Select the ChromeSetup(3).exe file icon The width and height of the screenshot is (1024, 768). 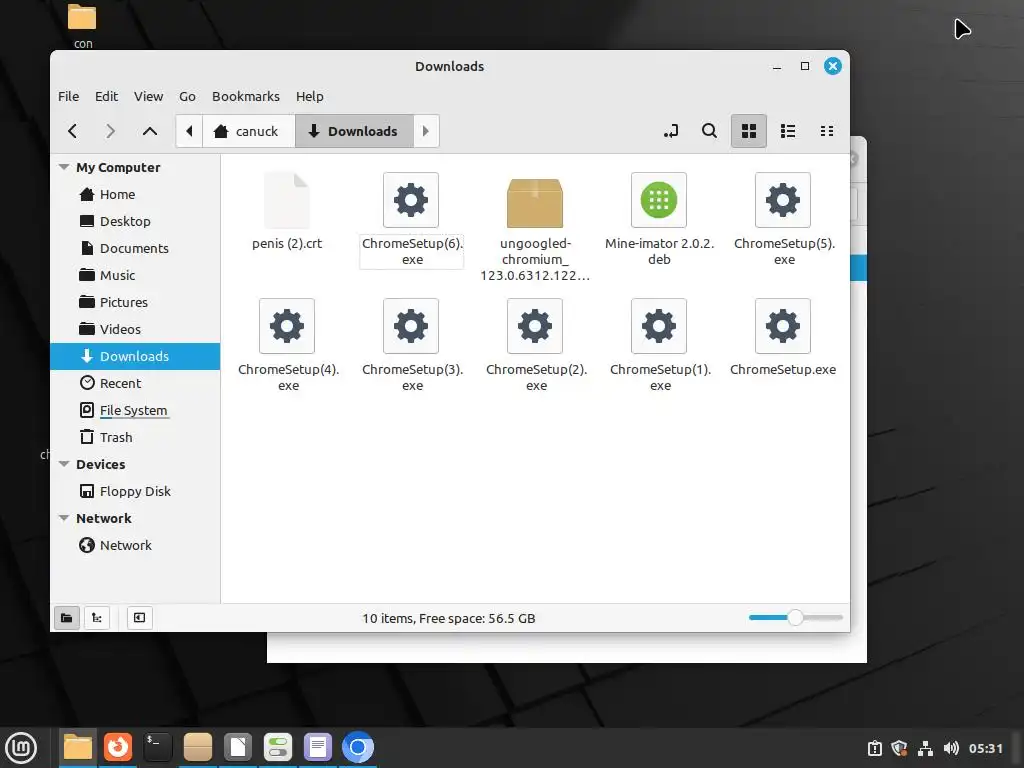(x=411, y=326)
